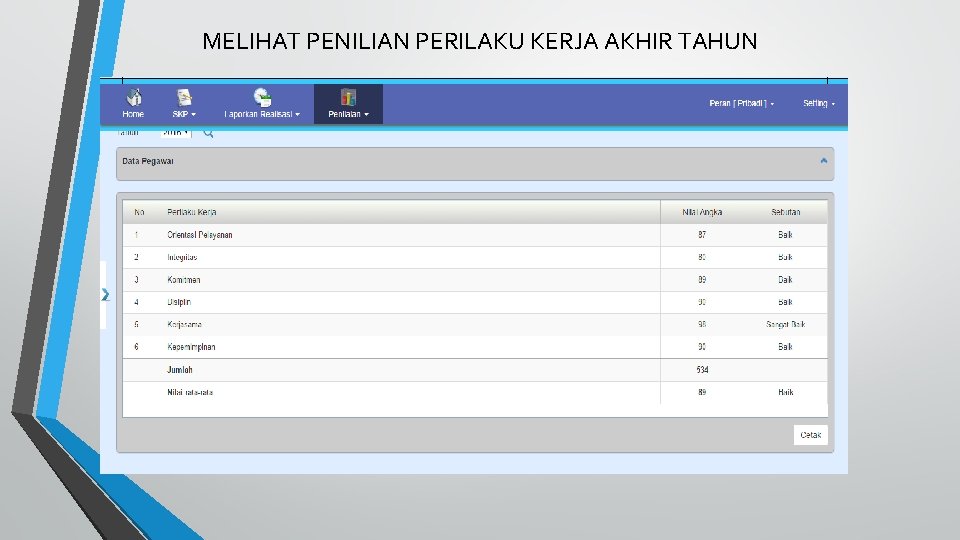Image resolution: width=960 pixels, height=540 pixels.
Task: Select the Orientasi Pelayanan row
Action: [475, 235]
